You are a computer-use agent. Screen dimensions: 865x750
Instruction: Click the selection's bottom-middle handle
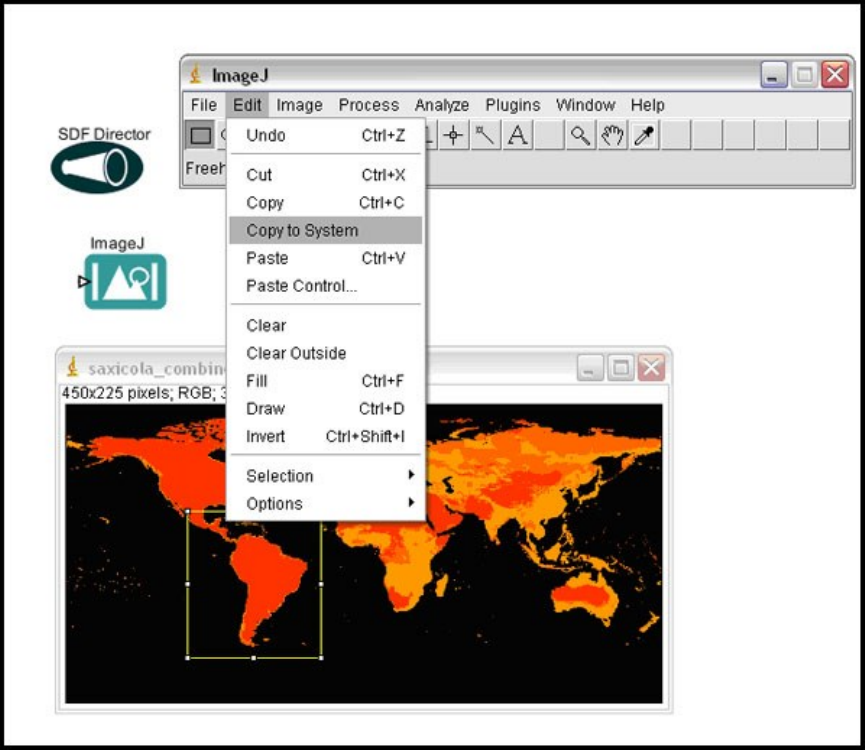[x=254, y=658]
